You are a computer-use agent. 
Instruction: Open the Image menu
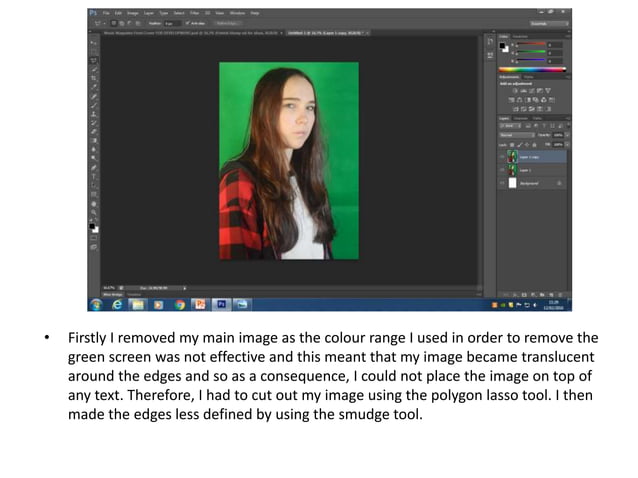pyautogui.click(x=133, y=13)
